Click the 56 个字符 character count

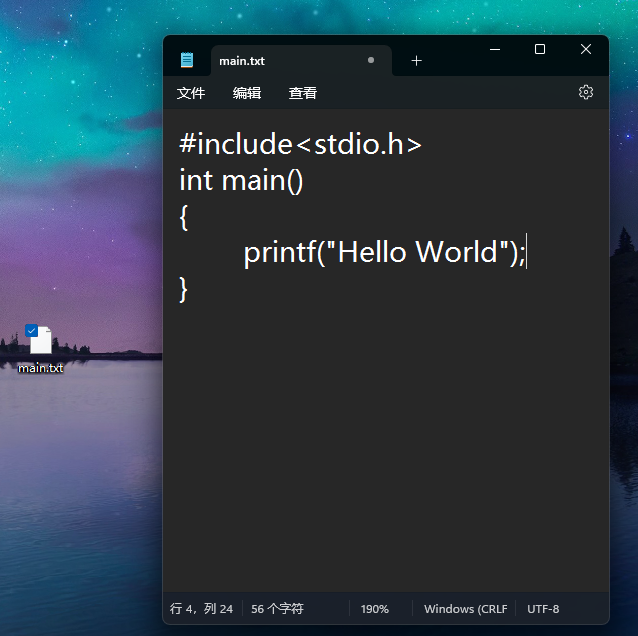click(277, 608)
